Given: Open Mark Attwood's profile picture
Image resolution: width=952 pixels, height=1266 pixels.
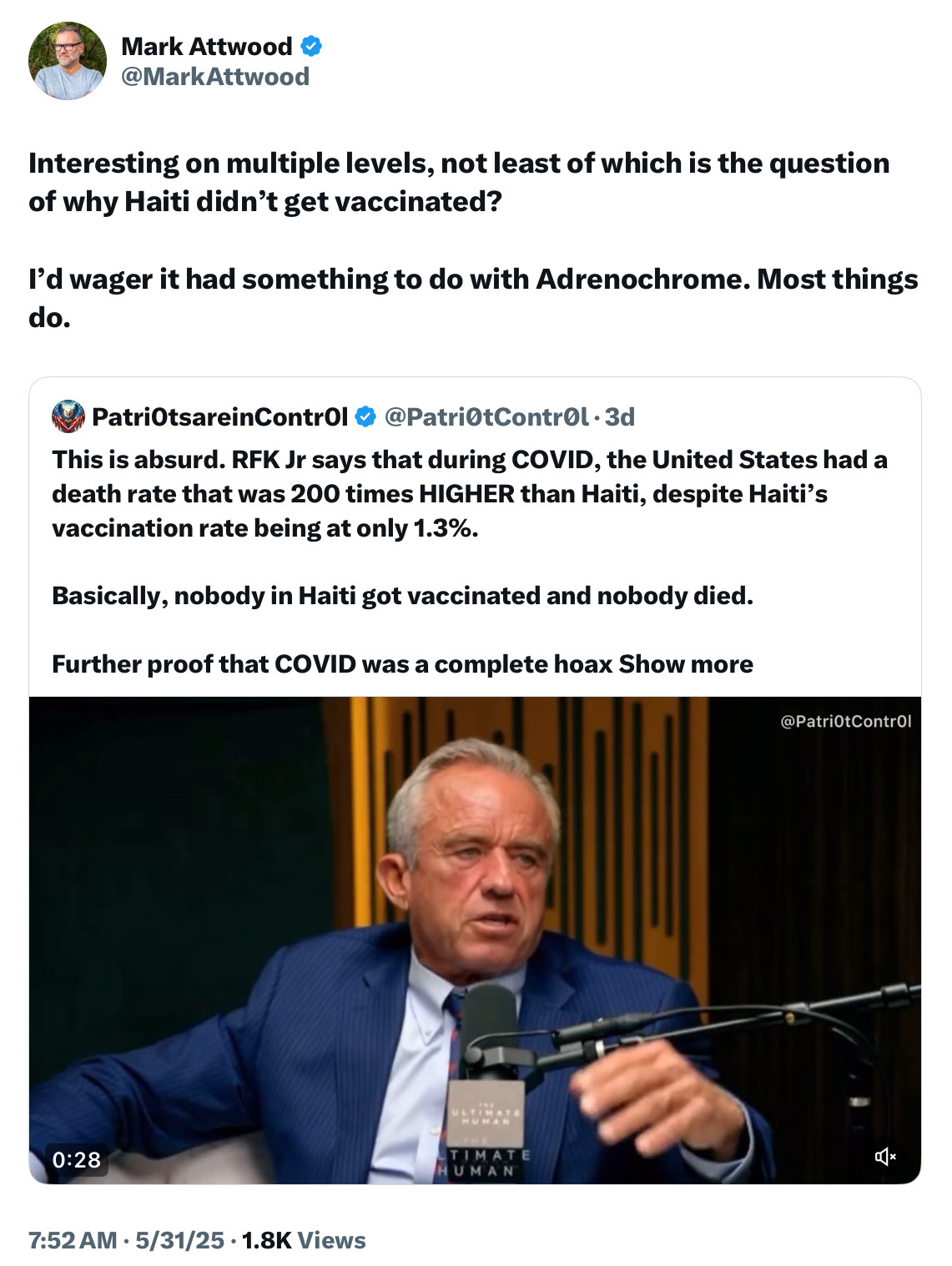Looking at the screenshot, I should click(x=68, y=61).
